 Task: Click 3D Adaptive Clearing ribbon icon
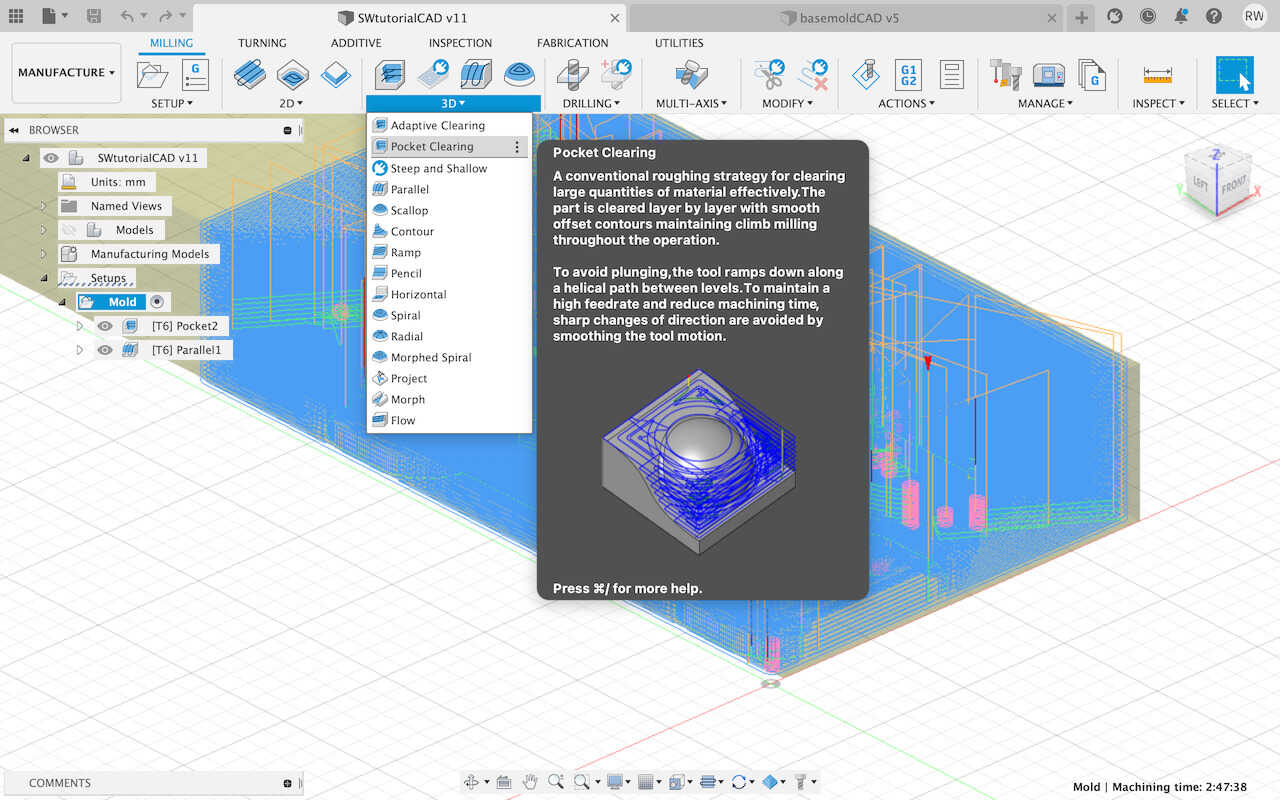click(390, 74)
